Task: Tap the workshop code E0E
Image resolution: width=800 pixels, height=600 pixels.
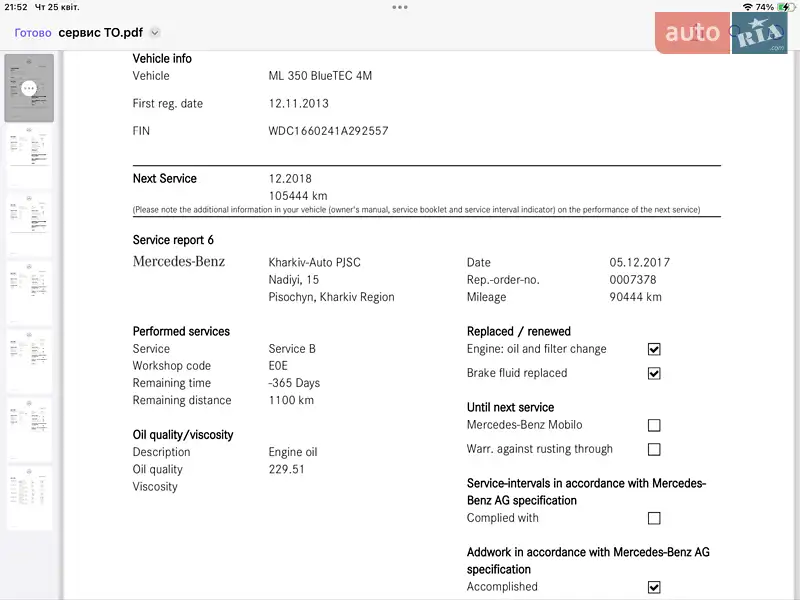Action: pos(278,366)
